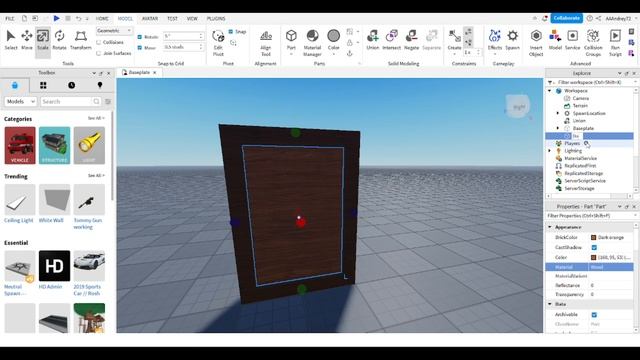This screenshot has height=360, width=640.
Task: Open the Geometric mode dropdown
Action: (114, 31)
